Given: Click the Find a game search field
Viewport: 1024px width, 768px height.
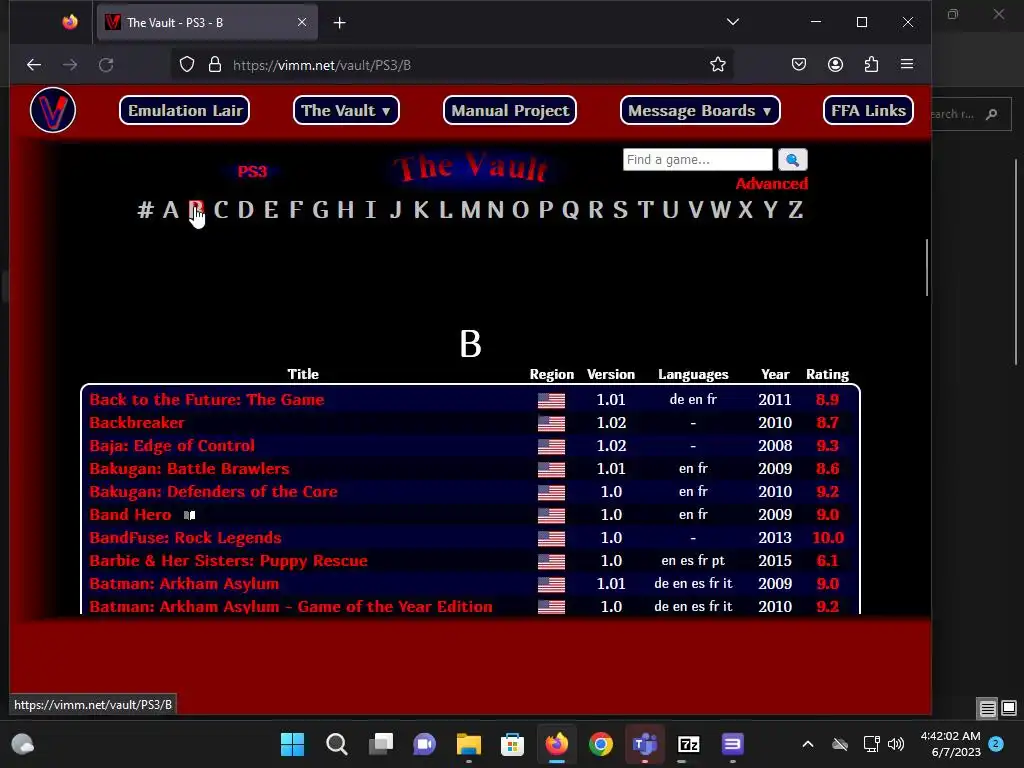Looking at the screenshot, I should coord(697,159).
